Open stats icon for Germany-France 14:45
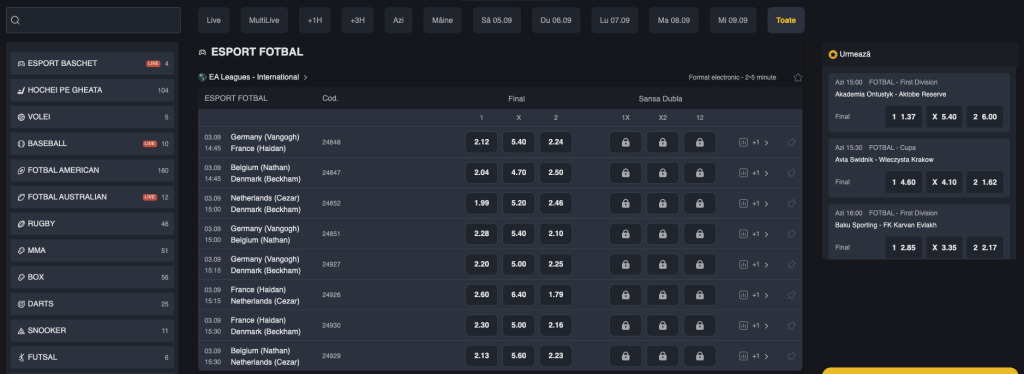 (x=743, y=142)
